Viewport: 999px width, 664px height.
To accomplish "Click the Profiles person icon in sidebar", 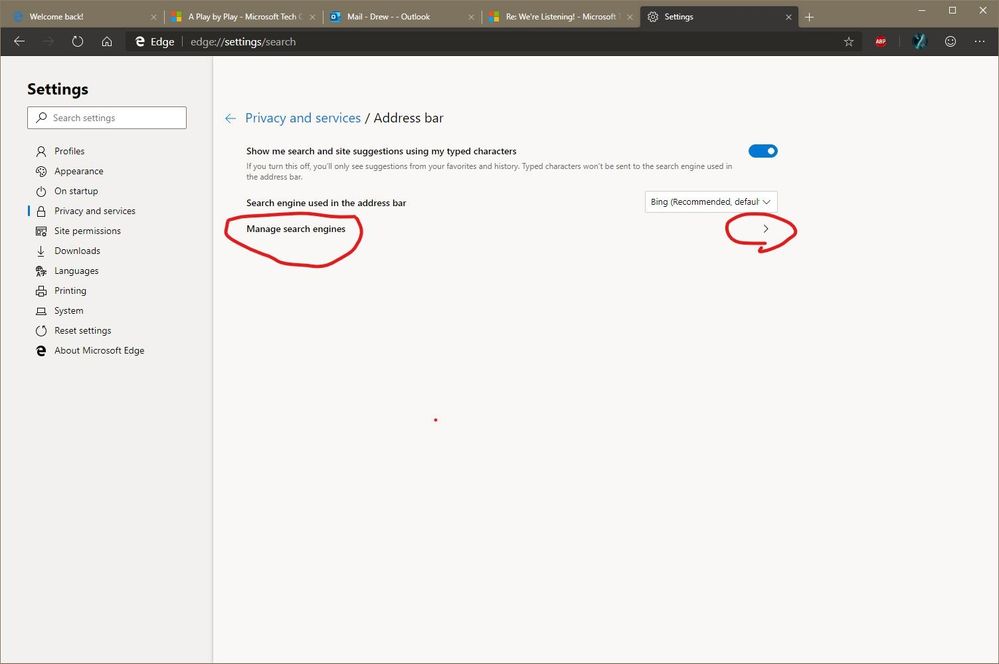I will (41, 151).
